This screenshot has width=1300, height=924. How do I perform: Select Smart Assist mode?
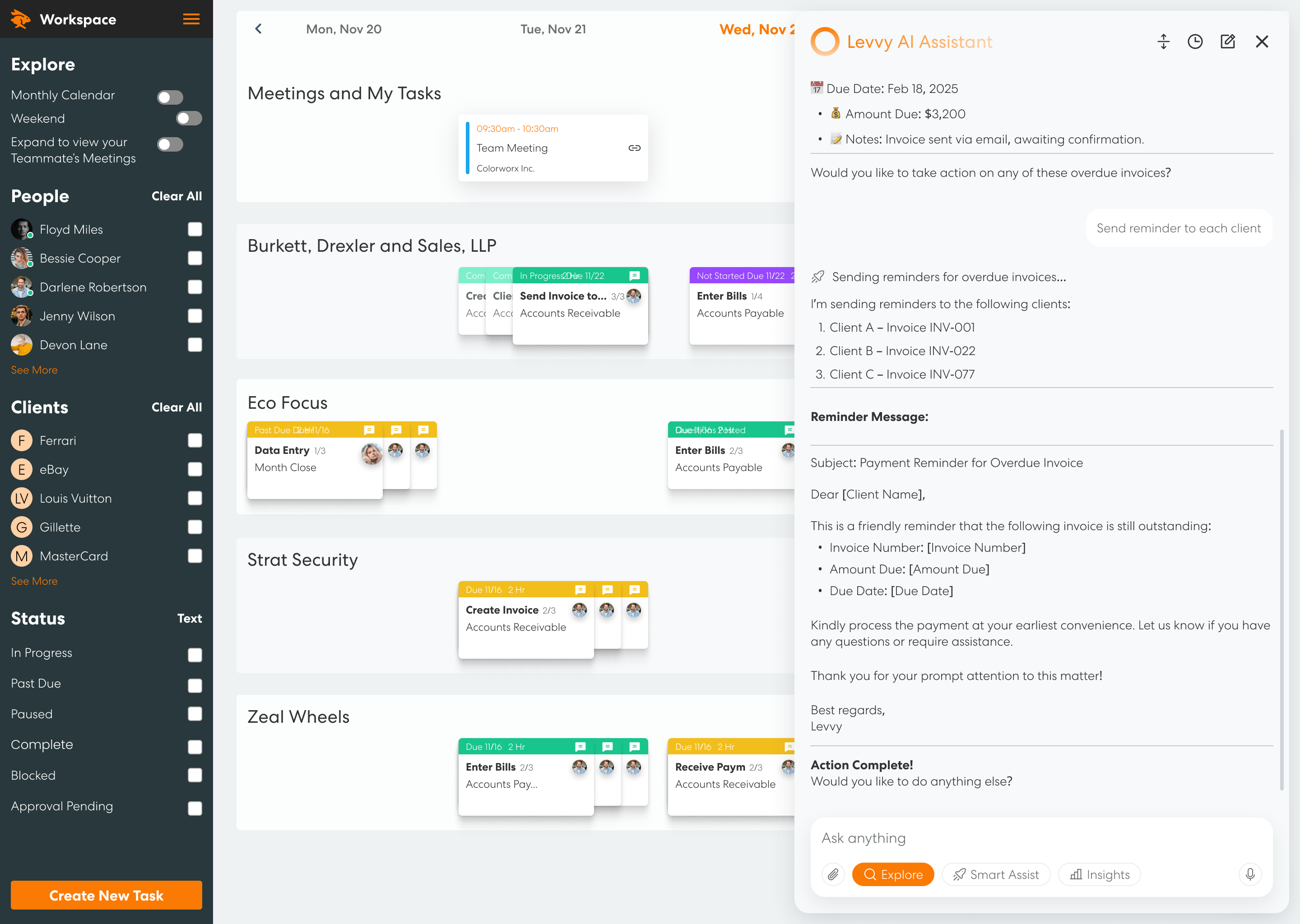(995, 874)
